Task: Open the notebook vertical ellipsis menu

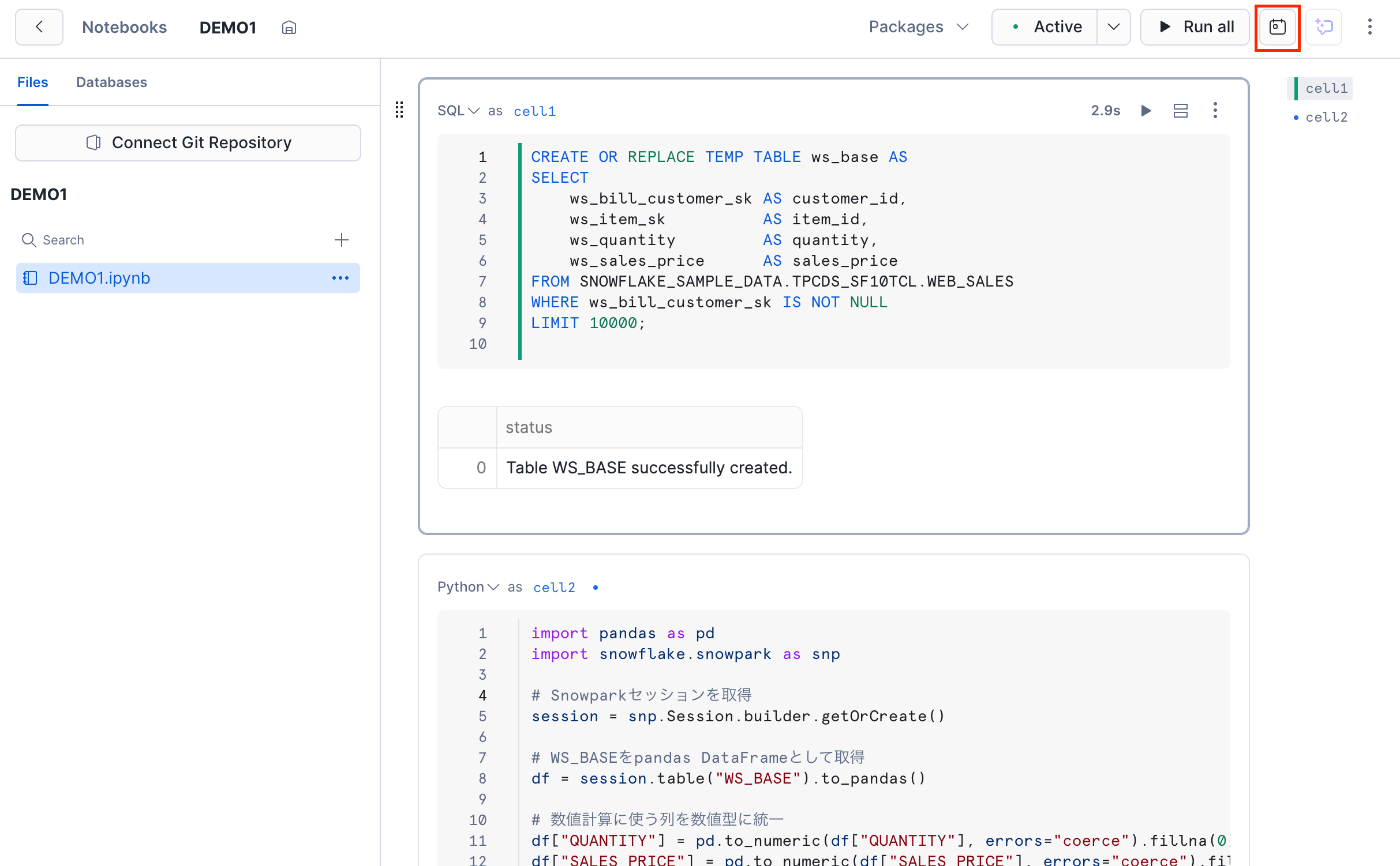Action: point(1370,27)
